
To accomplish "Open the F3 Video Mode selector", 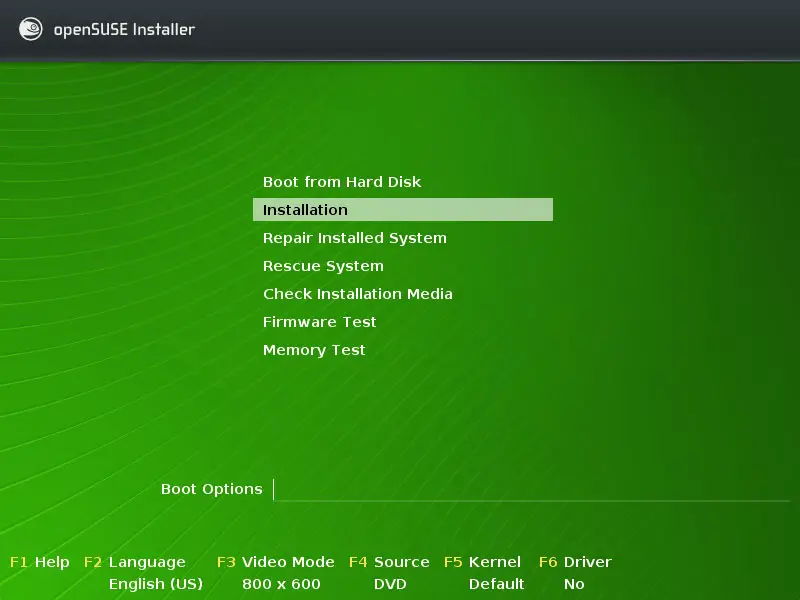I will [276, 562].
